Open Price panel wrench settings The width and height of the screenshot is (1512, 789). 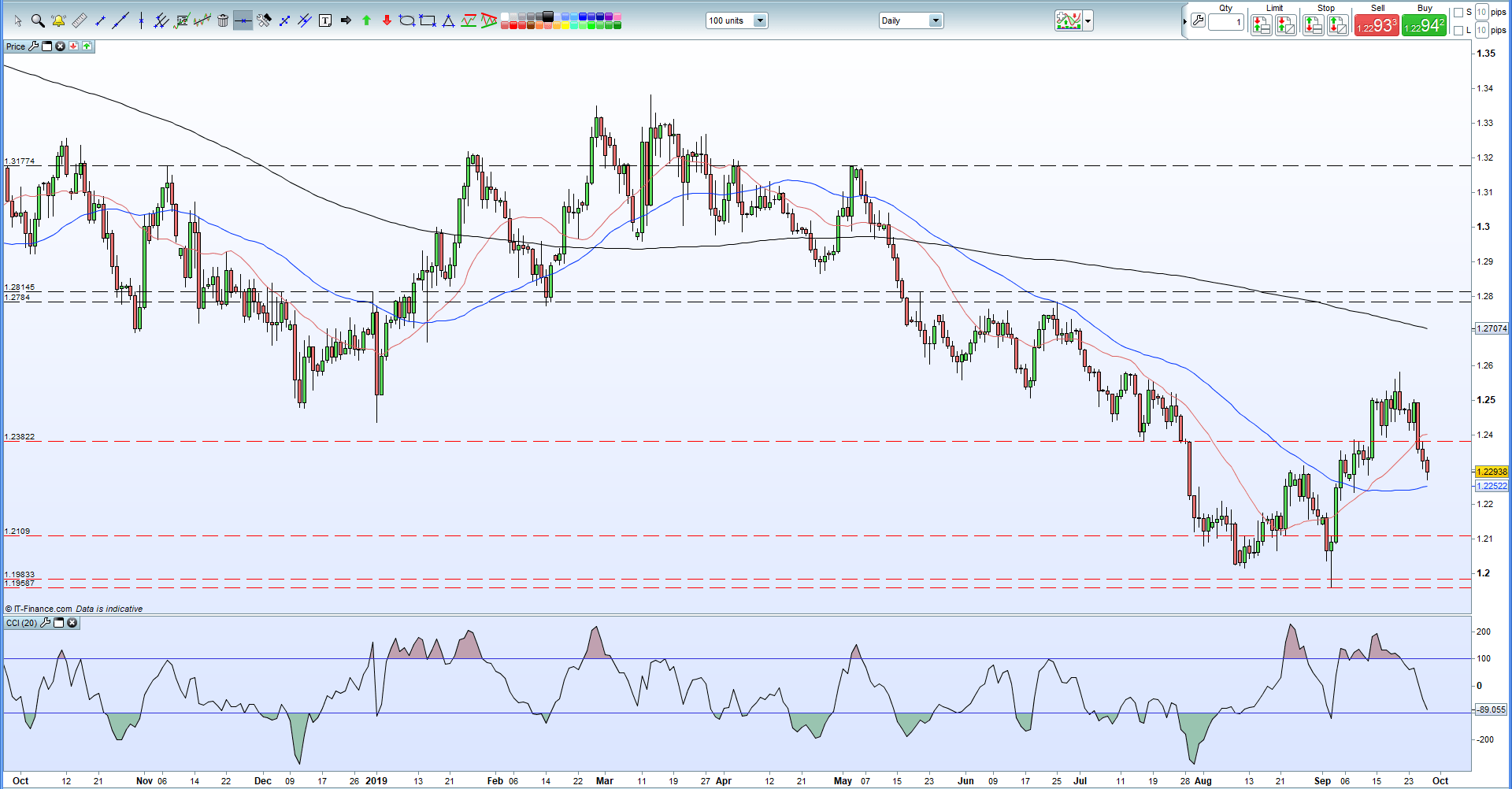[x=33, y=46]
